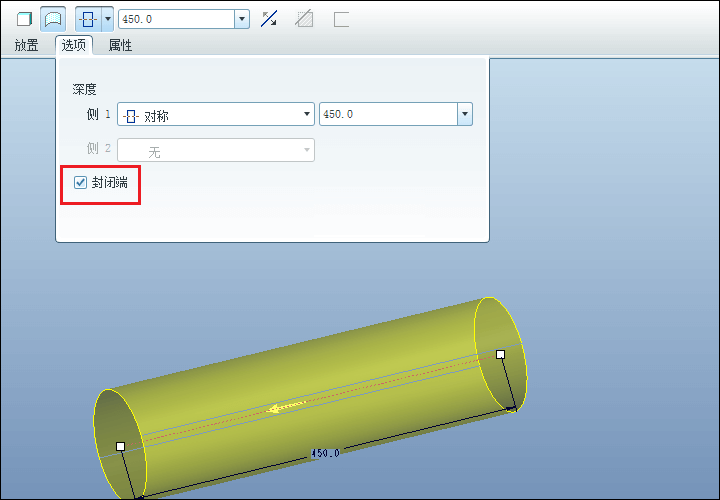Screen dimensions: 720x500
Task: Click the left end drag handle on cylinder
Action: point(120,446)
